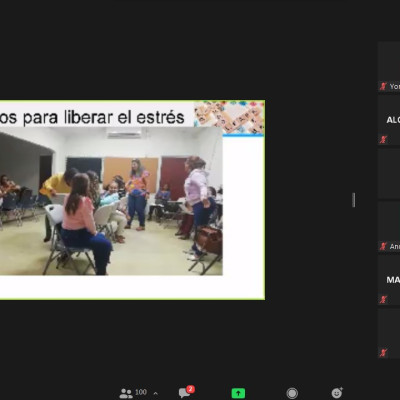Select the ALC participant video tile
This screenshot has height=400, width=400.
click(389, 120)
